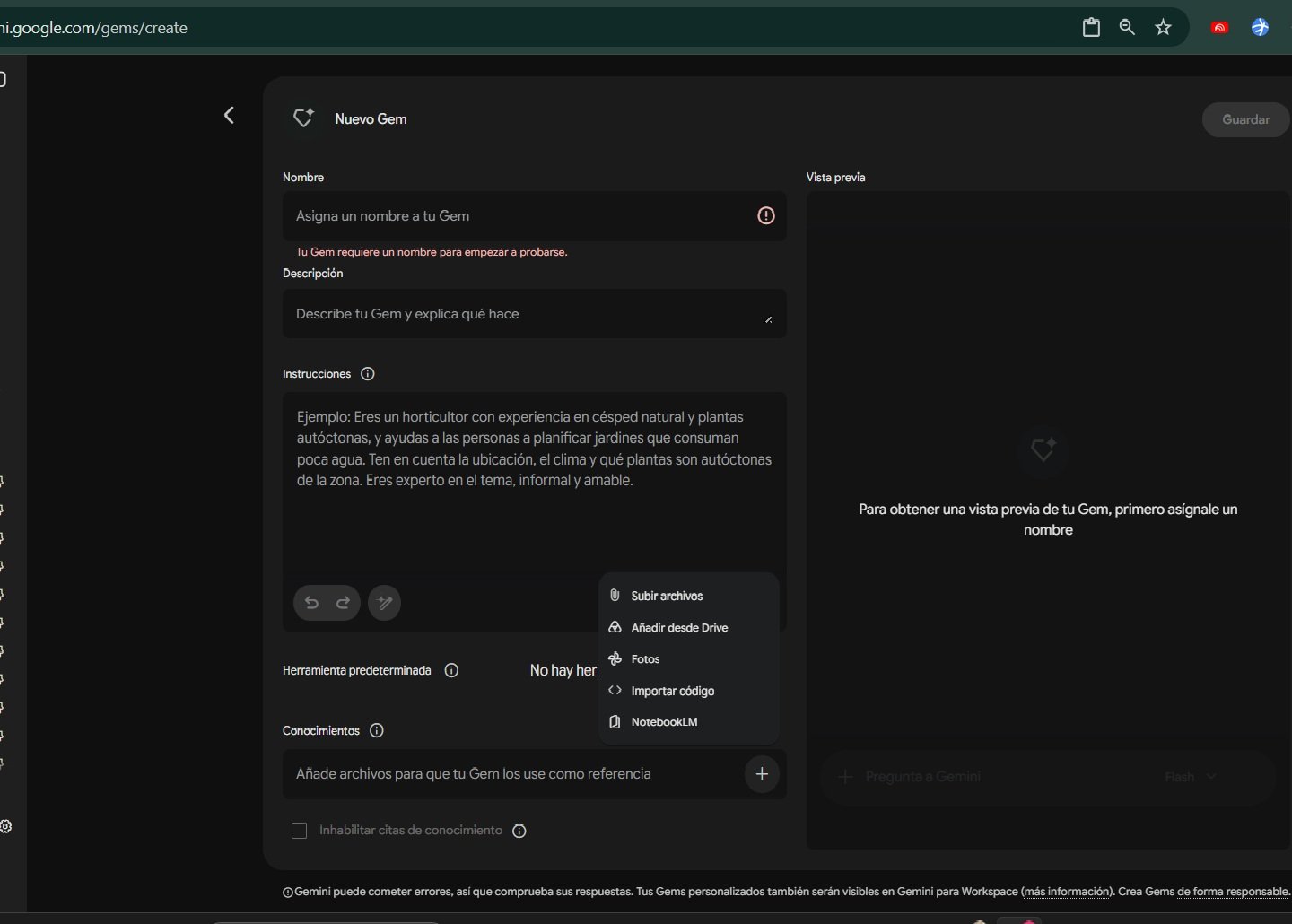This screenshot has height=924, width=1292.
Task: Open the Conocimientos info icon
Action: click(377, 730)
